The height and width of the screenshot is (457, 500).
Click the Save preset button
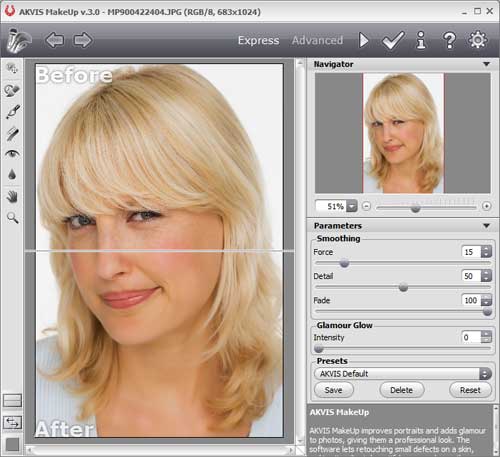tap(334, 390)
